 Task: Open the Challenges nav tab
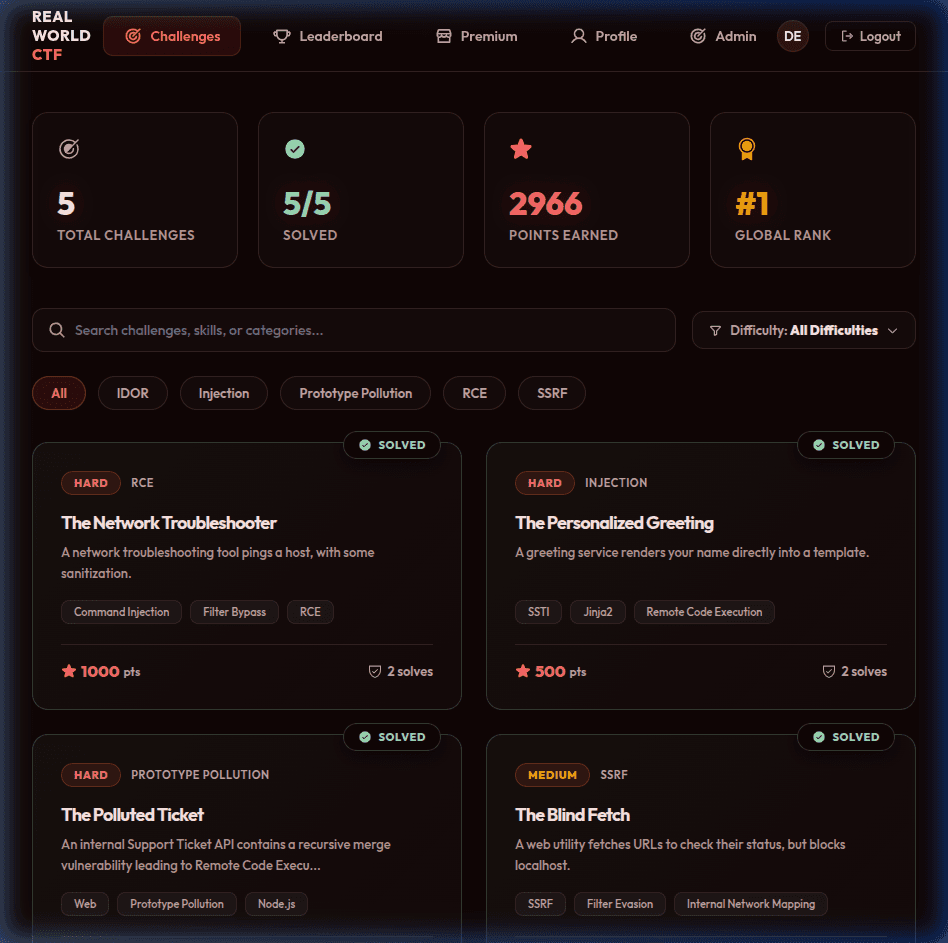tap(172, 36)
